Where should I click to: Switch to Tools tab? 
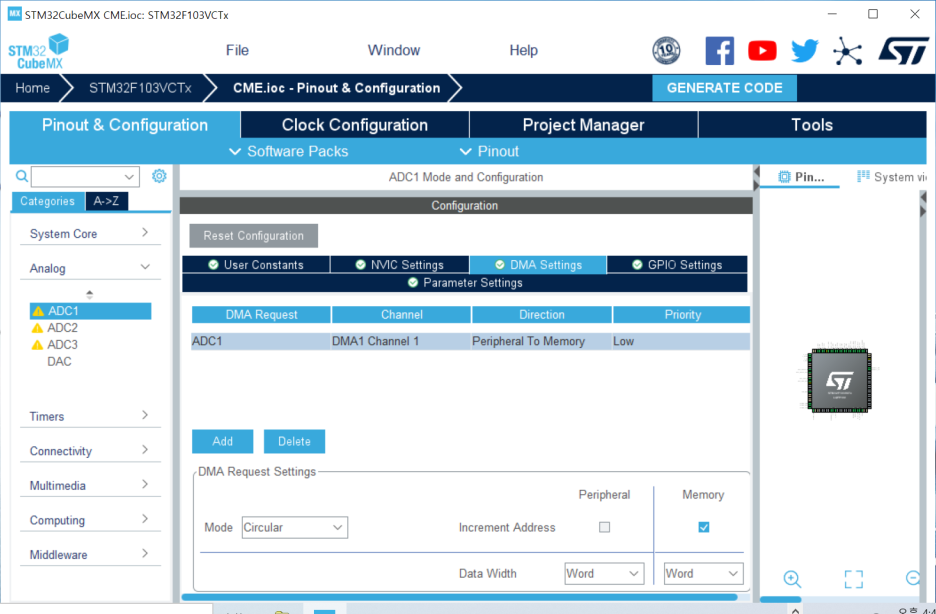pyautogui.click(x=812, y=125)
